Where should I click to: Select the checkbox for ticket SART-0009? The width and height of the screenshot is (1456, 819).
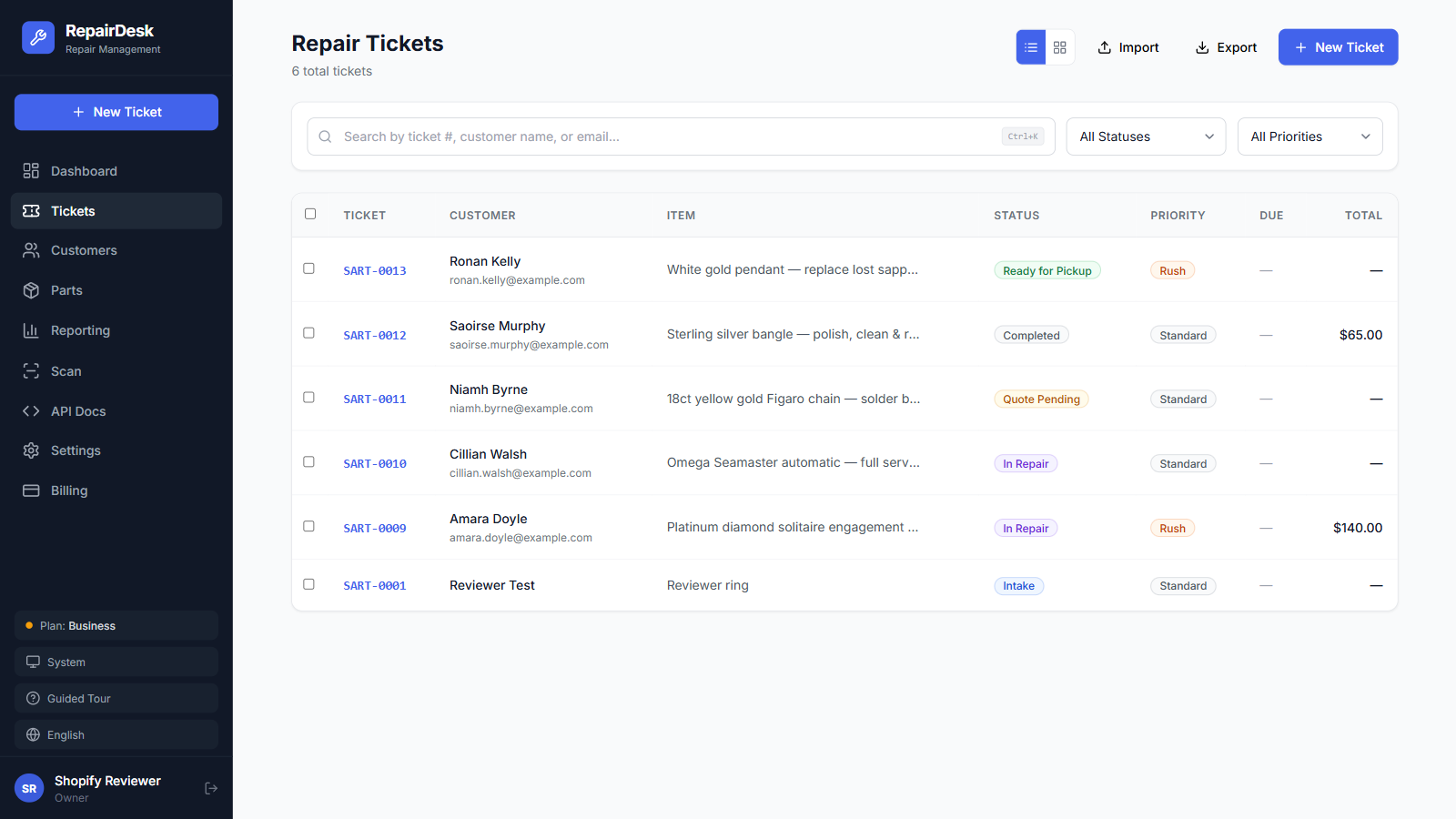(x=309, y=526)
